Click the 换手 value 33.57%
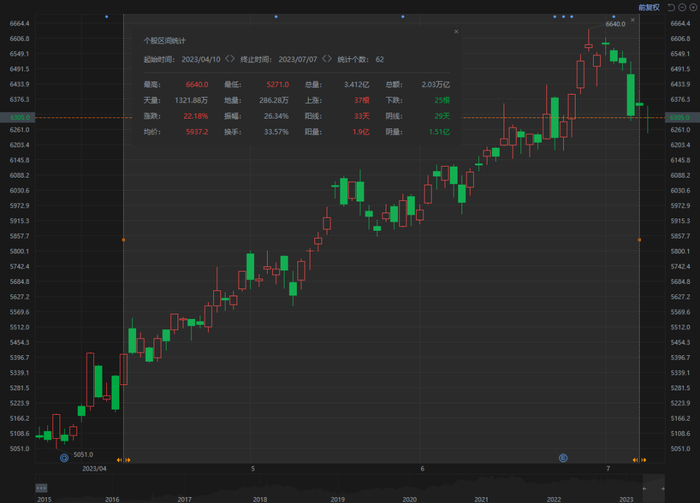This screenshot has width=700, height=503. 276,132
